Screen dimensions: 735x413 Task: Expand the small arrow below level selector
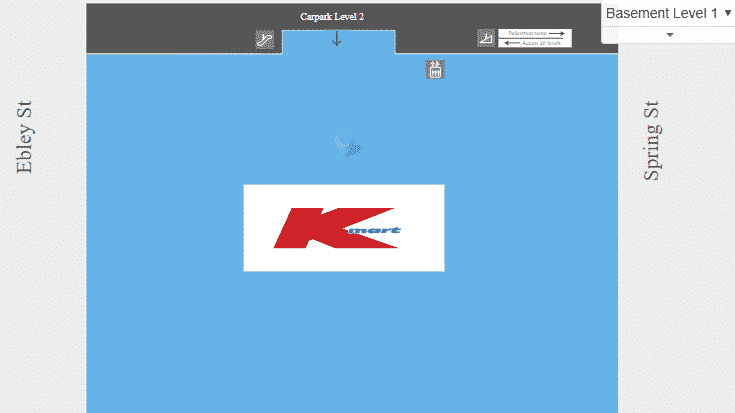(670, 35)
